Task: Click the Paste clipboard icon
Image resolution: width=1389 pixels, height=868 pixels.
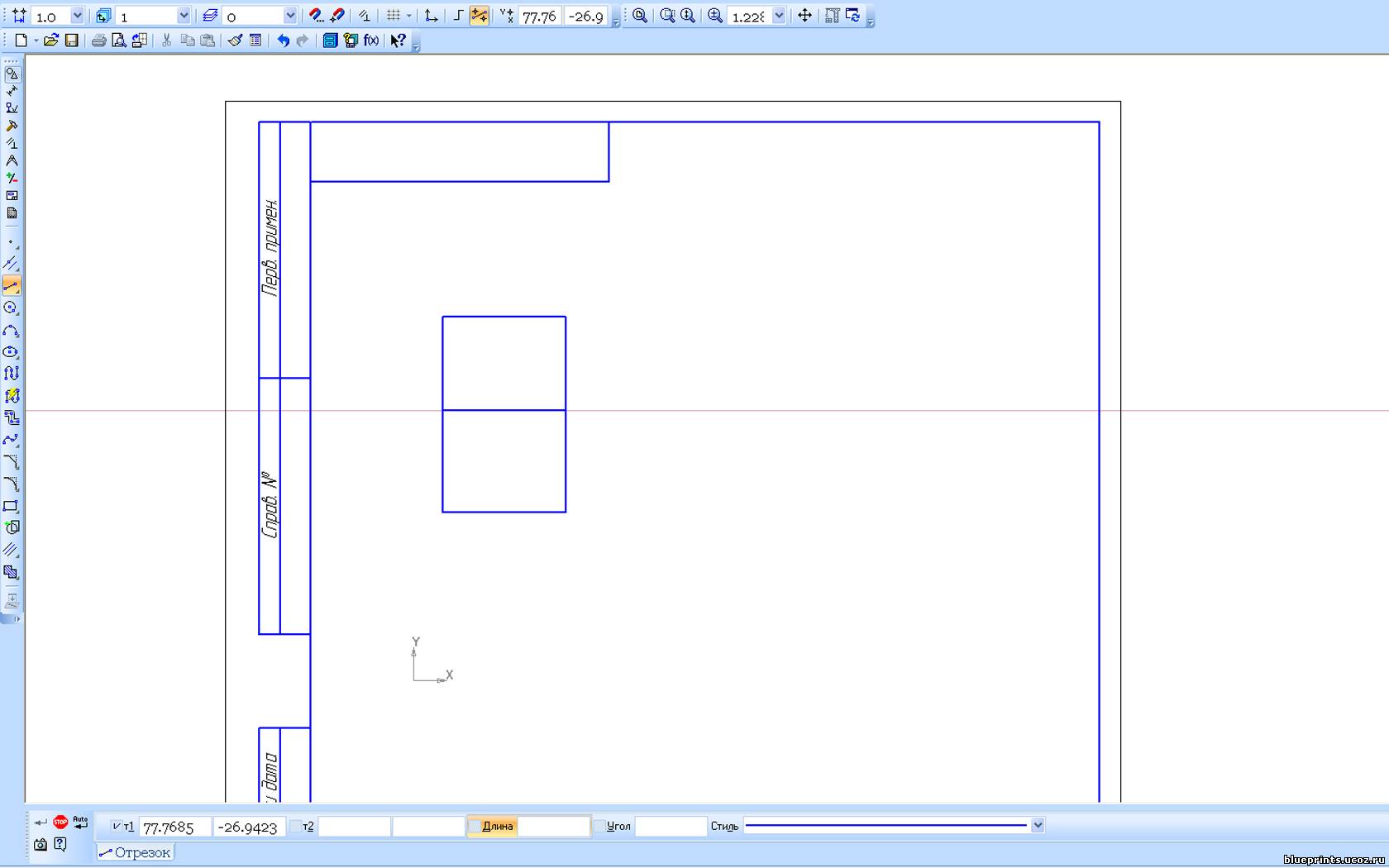Action: pos(208,41)
